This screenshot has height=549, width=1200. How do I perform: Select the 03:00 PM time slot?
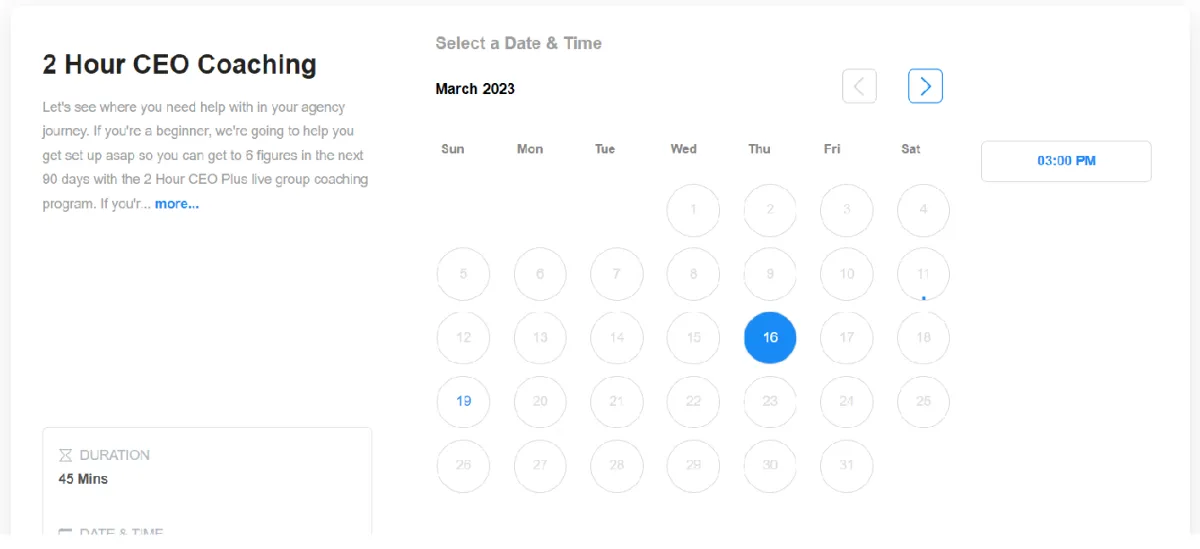pos(1066,161)
